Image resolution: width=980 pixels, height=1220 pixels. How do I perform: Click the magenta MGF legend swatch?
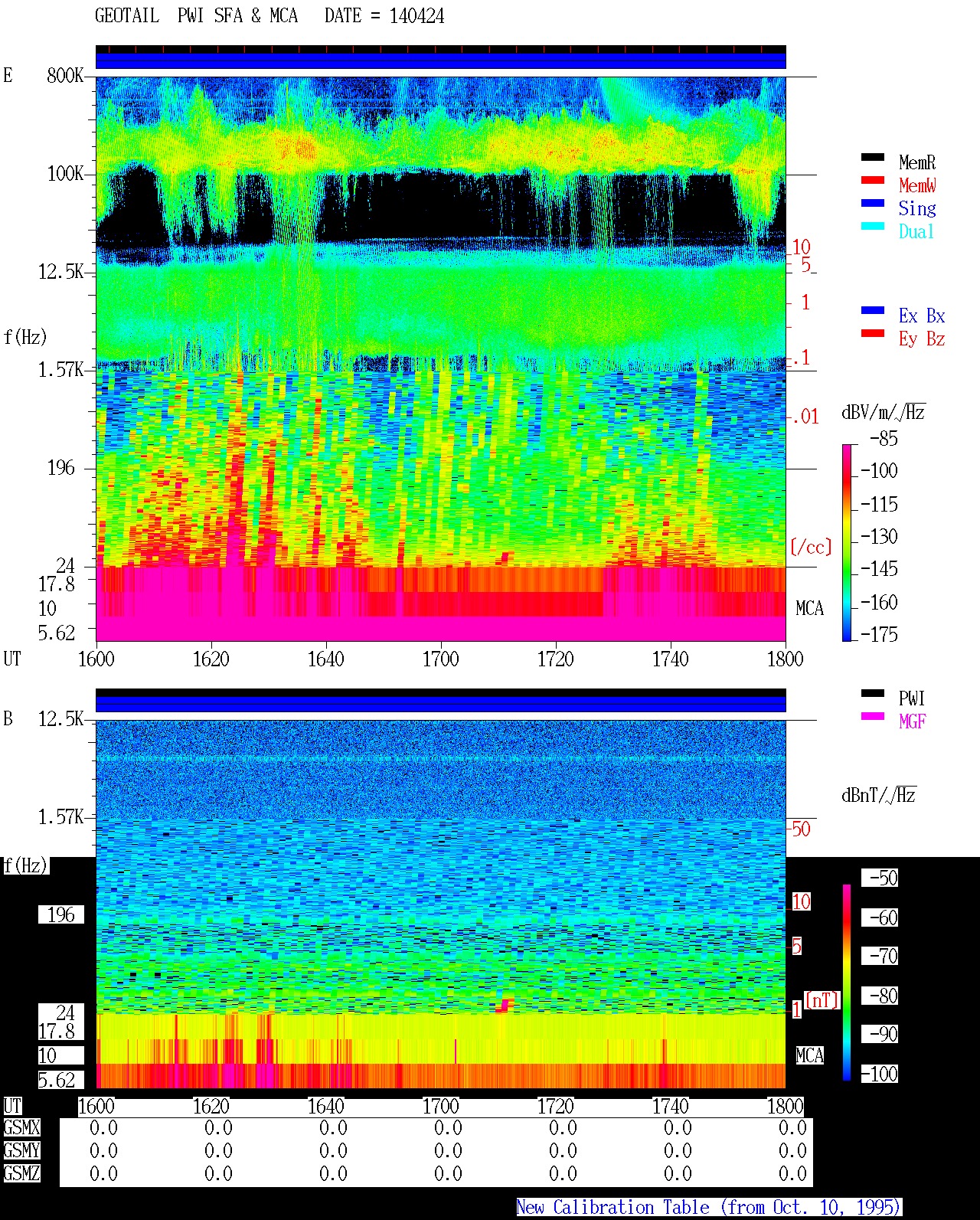tap(873, 717)
